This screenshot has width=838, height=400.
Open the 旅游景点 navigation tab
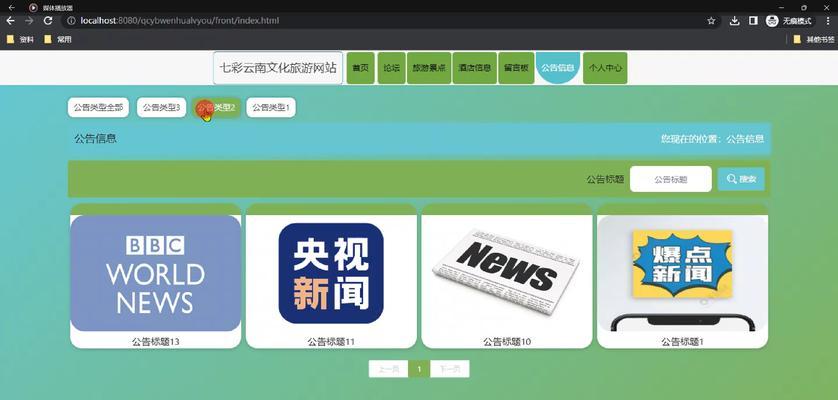[429, 68]
